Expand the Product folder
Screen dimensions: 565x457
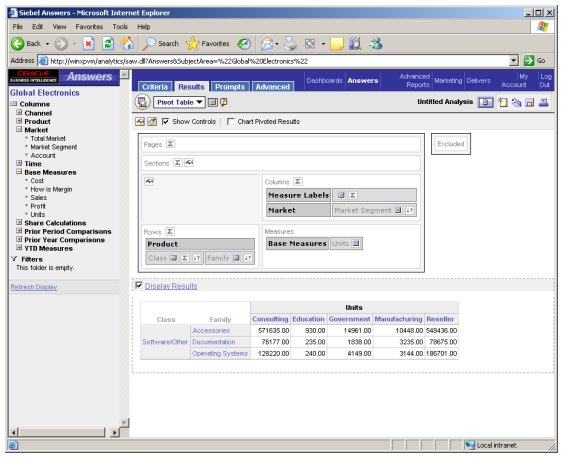pyautogui.click(x=19, y=121)
